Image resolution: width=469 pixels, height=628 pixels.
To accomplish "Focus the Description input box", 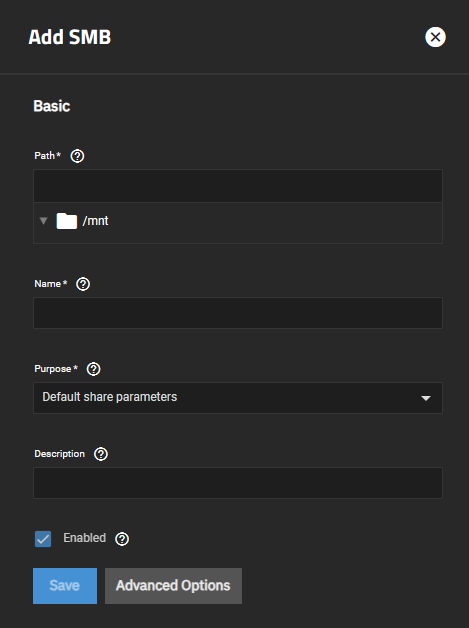I will tap(238, 483).
